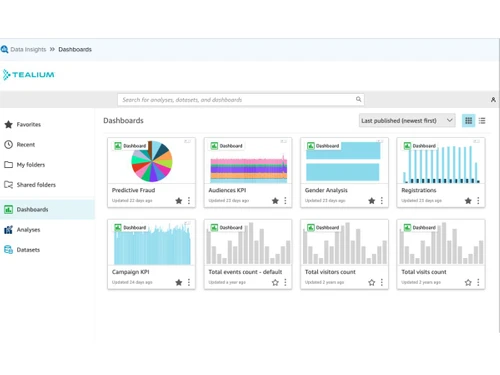Open Registrations more options menu

tap(478, 201)
